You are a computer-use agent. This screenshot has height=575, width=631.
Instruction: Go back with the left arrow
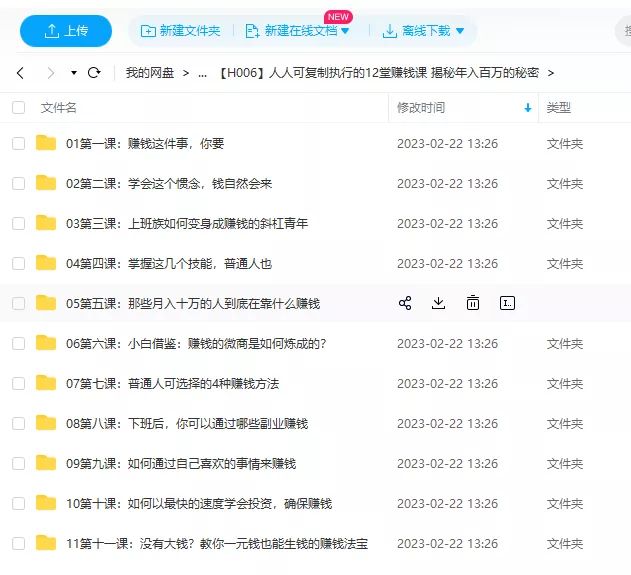click(x=21, y=73)
